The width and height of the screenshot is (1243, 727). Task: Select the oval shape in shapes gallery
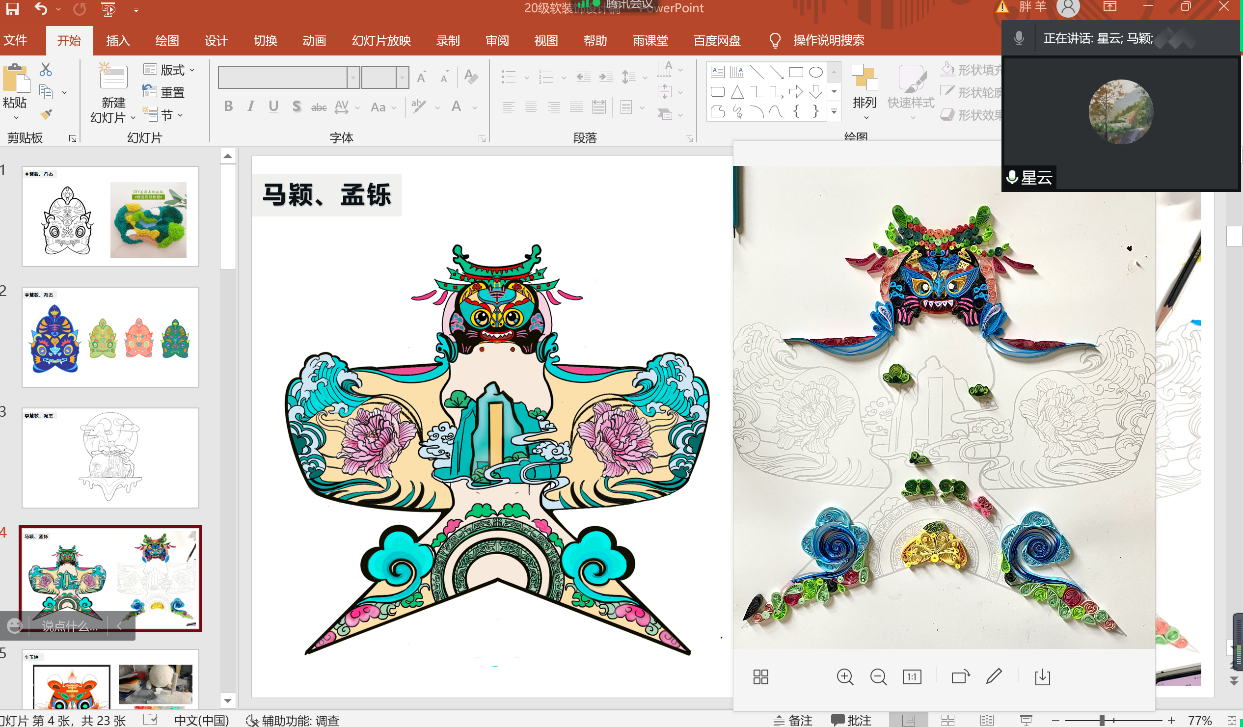pos(816,72)
